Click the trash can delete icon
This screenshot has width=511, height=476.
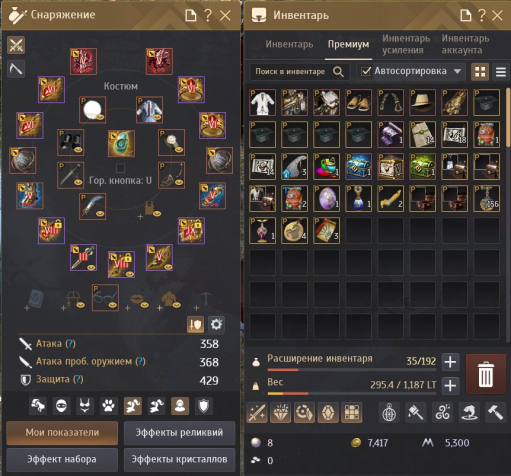coord(486,375)
